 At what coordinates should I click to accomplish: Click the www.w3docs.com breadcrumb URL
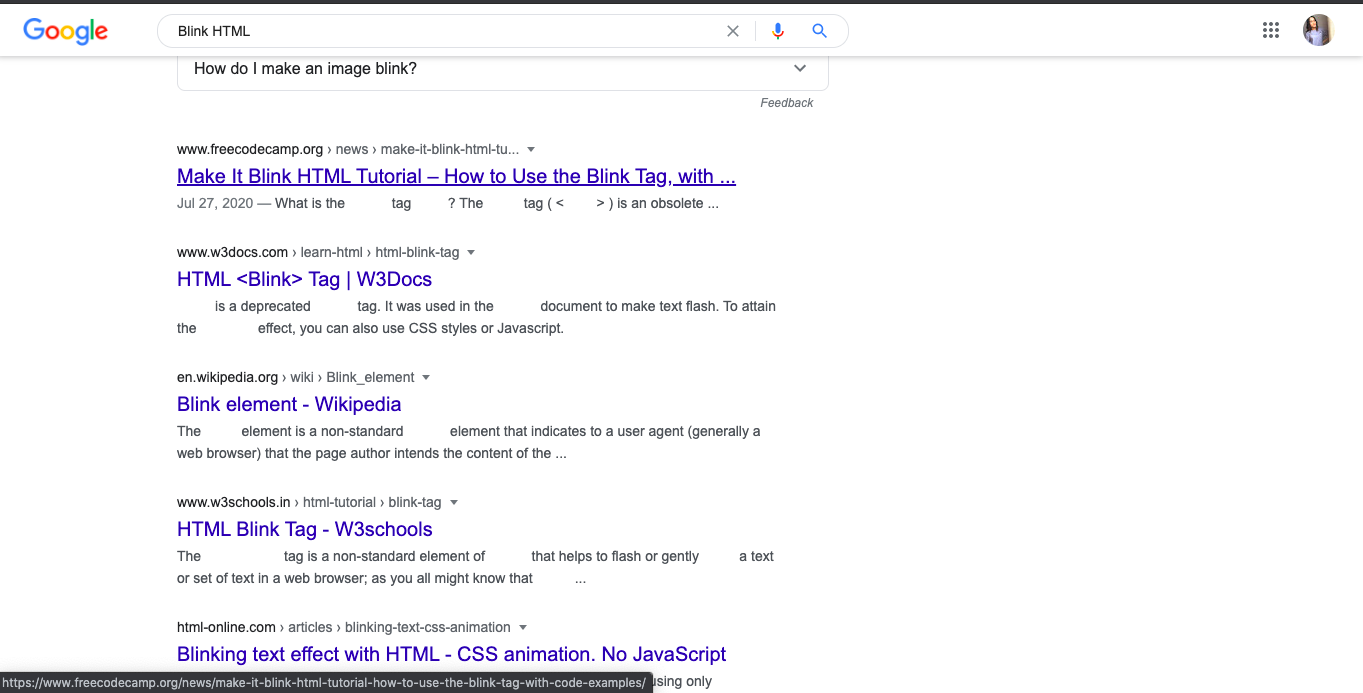[232, 253]
